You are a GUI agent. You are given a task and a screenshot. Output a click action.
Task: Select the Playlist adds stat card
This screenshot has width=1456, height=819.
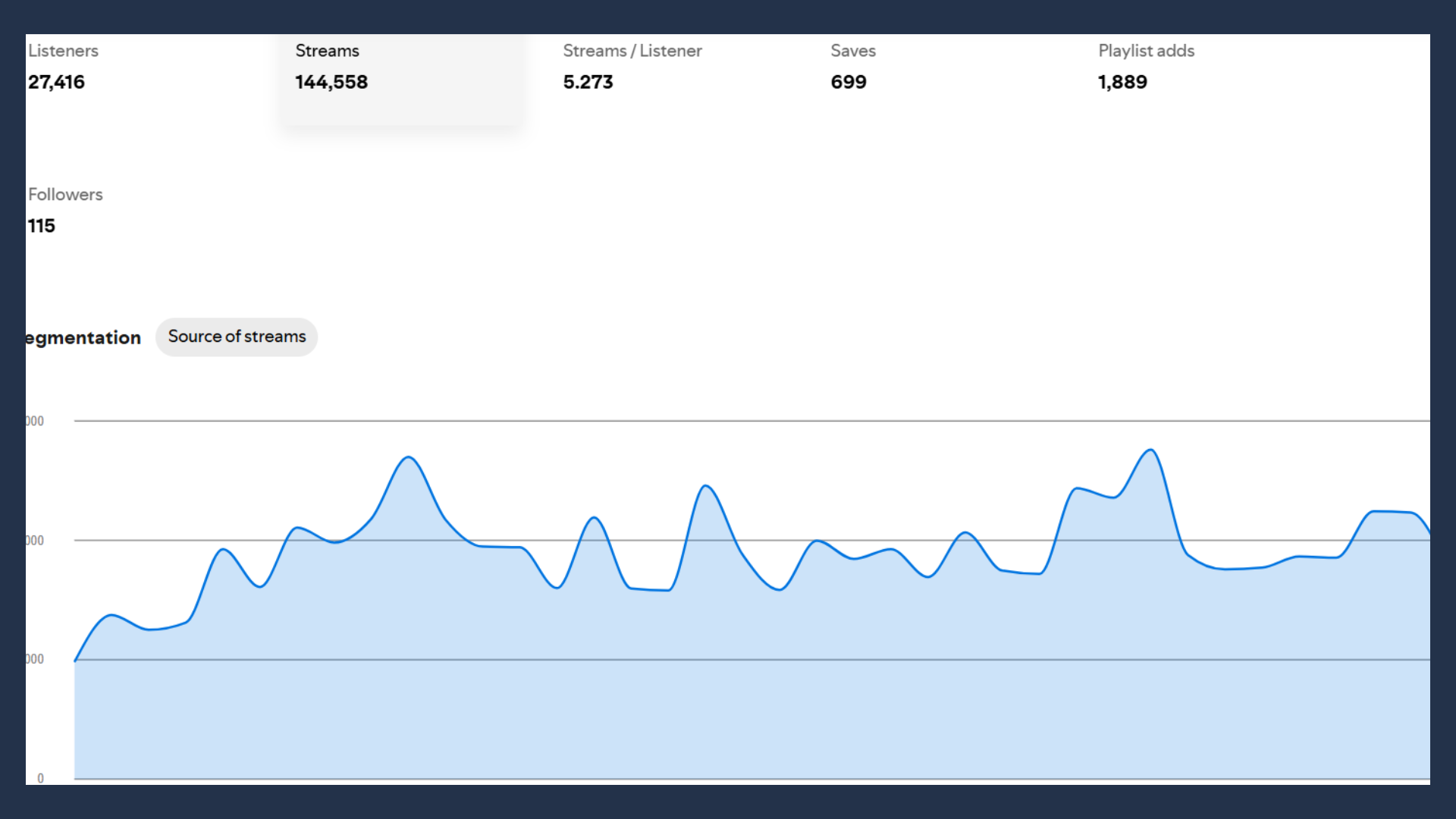click(x=1146, y=51)
